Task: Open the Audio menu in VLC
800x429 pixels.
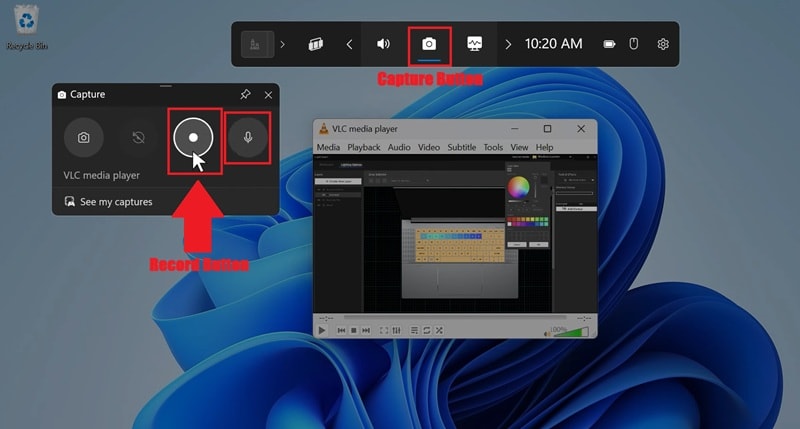Action: pyautogui.click(x=399, y=147)
